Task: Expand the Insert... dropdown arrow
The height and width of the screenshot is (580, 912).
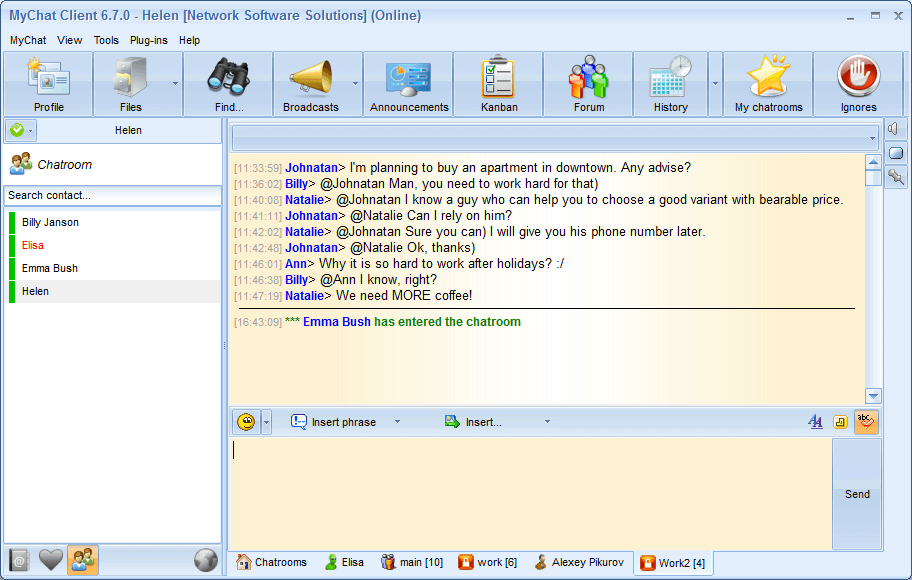Action: point(547,422)
